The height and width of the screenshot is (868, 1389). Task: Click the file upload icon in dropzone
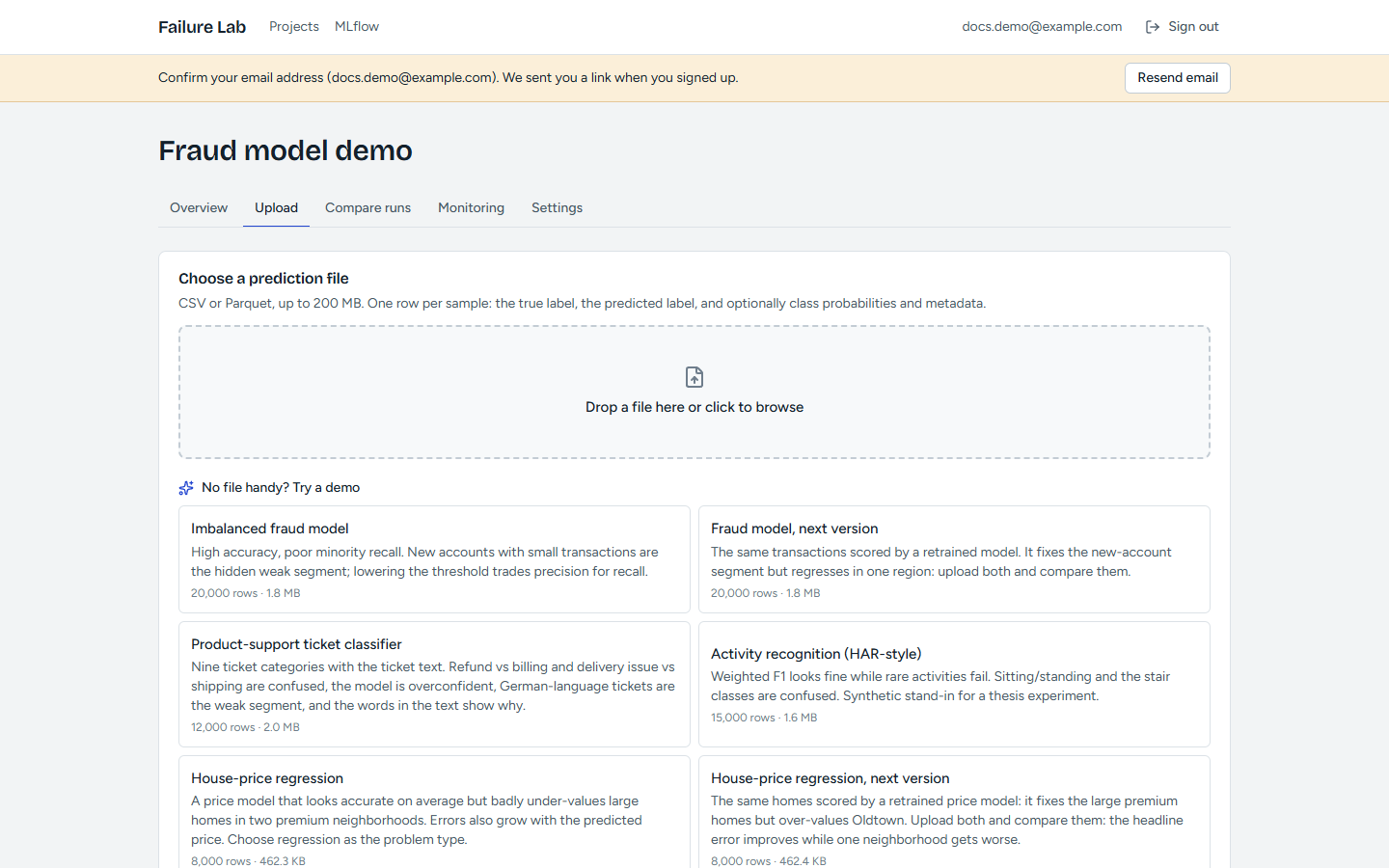tap(694, 376)
